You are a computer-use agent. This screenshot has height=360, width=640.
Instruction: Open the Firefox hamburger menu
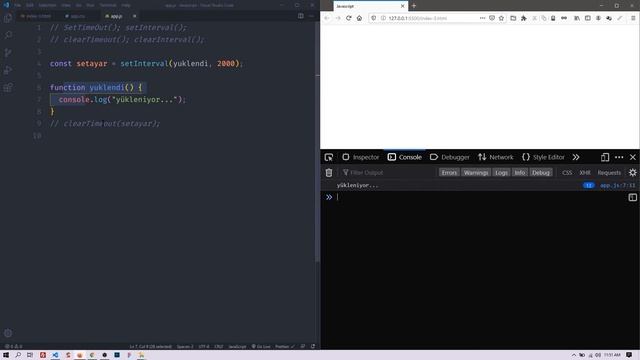coord(633,18)
